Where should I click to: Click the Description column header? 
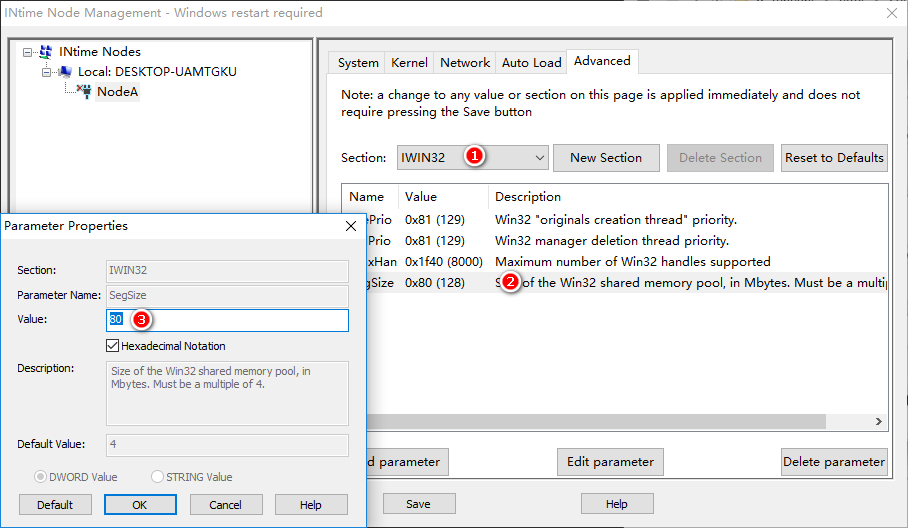(688, 197)
